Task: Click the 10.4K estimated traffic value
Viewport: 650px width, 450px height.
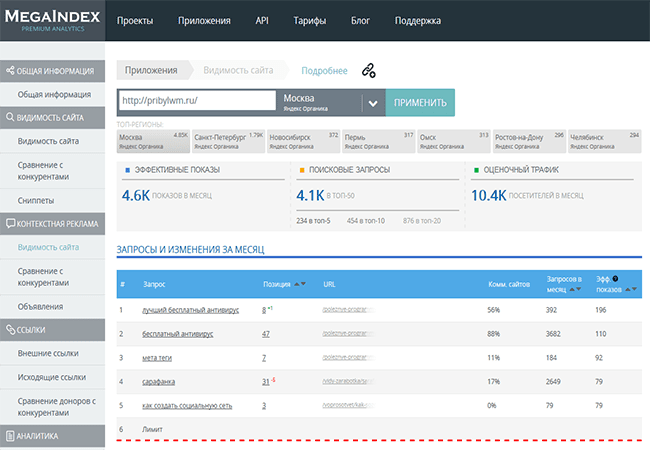Action: (x=489, y=196)
